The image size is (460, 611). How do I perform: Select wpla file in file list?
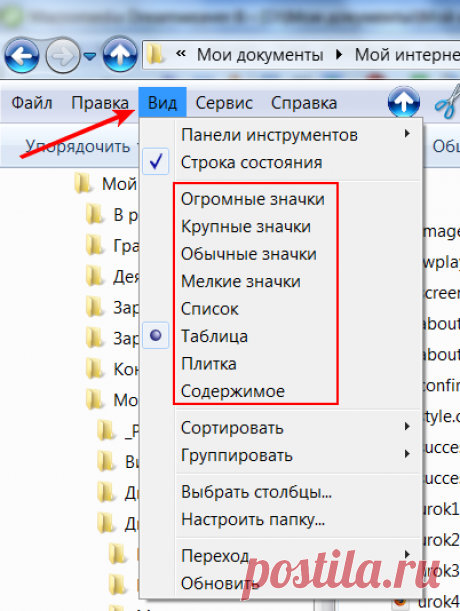tap(441, 262)
